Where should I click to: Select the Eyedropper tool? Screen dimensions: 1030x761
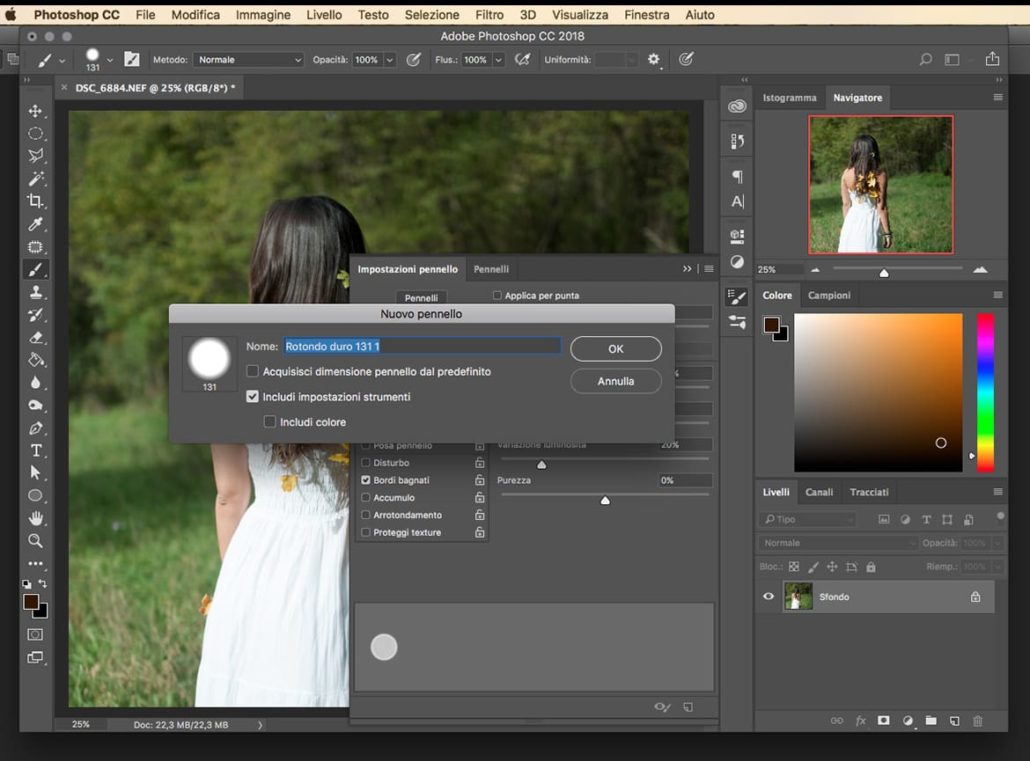click(x=35, y=224)
